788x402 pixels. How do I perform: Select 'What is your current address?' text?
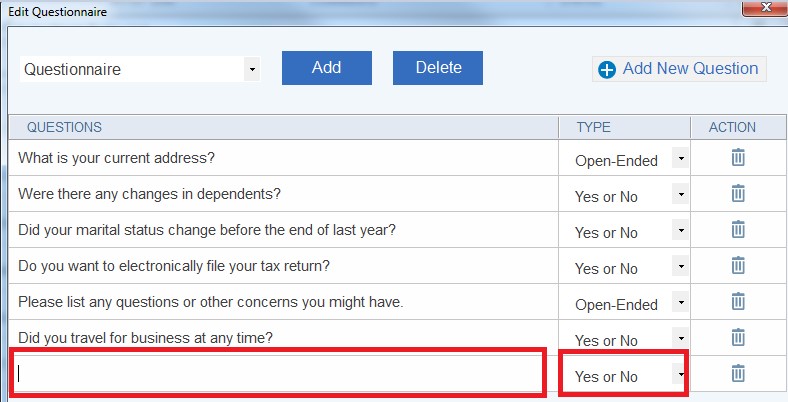coord(116,158)
